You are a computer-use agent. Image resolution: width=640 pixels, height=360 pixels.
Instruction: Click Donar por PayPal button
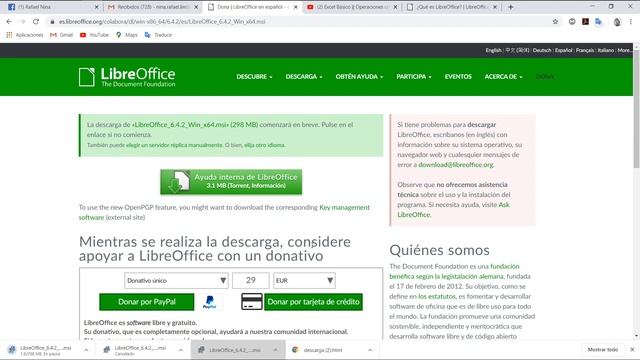[x=147, y=302]
